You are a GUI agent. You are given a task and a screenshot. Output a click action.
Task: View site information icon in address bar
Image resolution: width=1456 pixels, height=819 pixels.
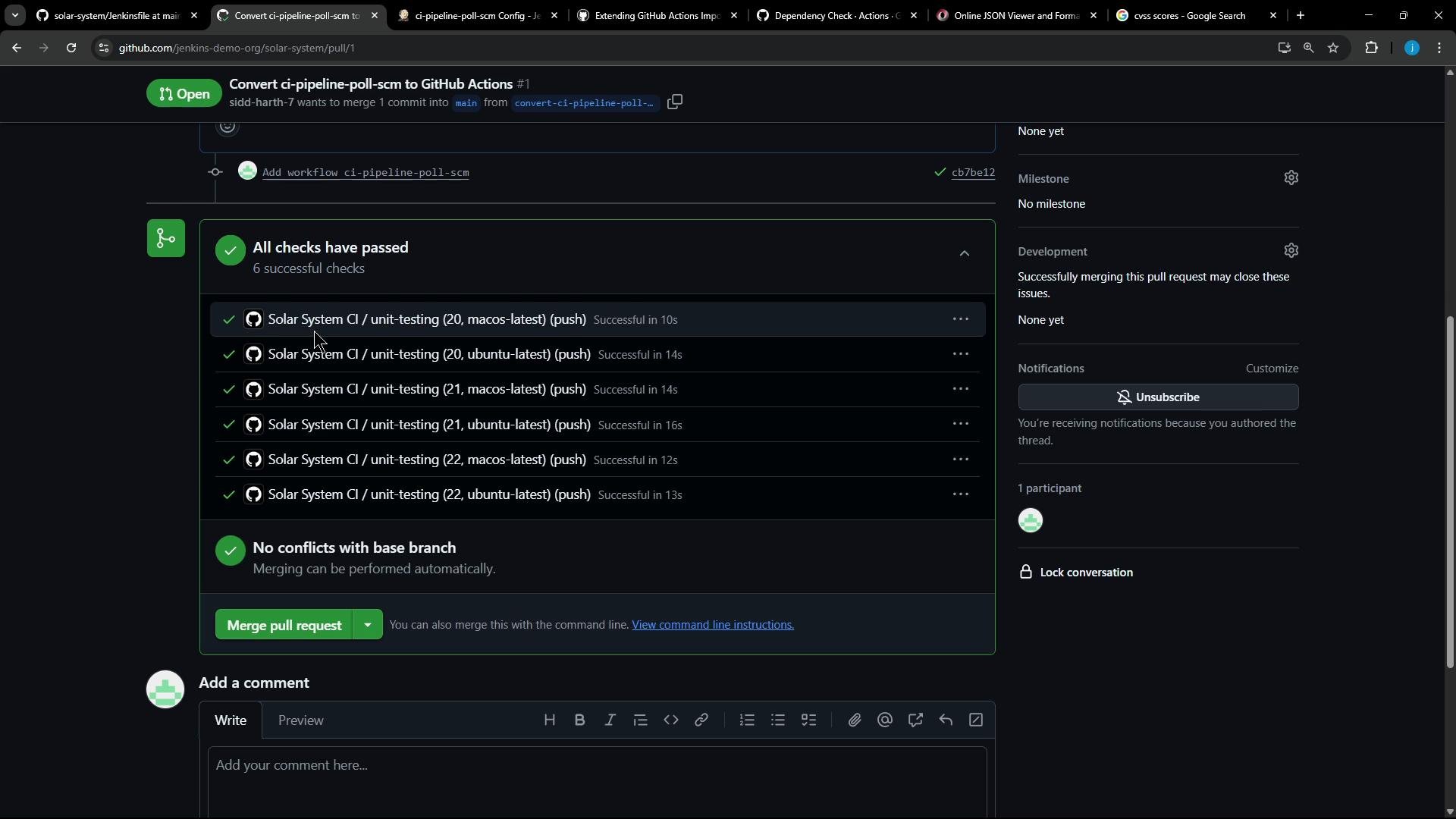pos(104,48)
